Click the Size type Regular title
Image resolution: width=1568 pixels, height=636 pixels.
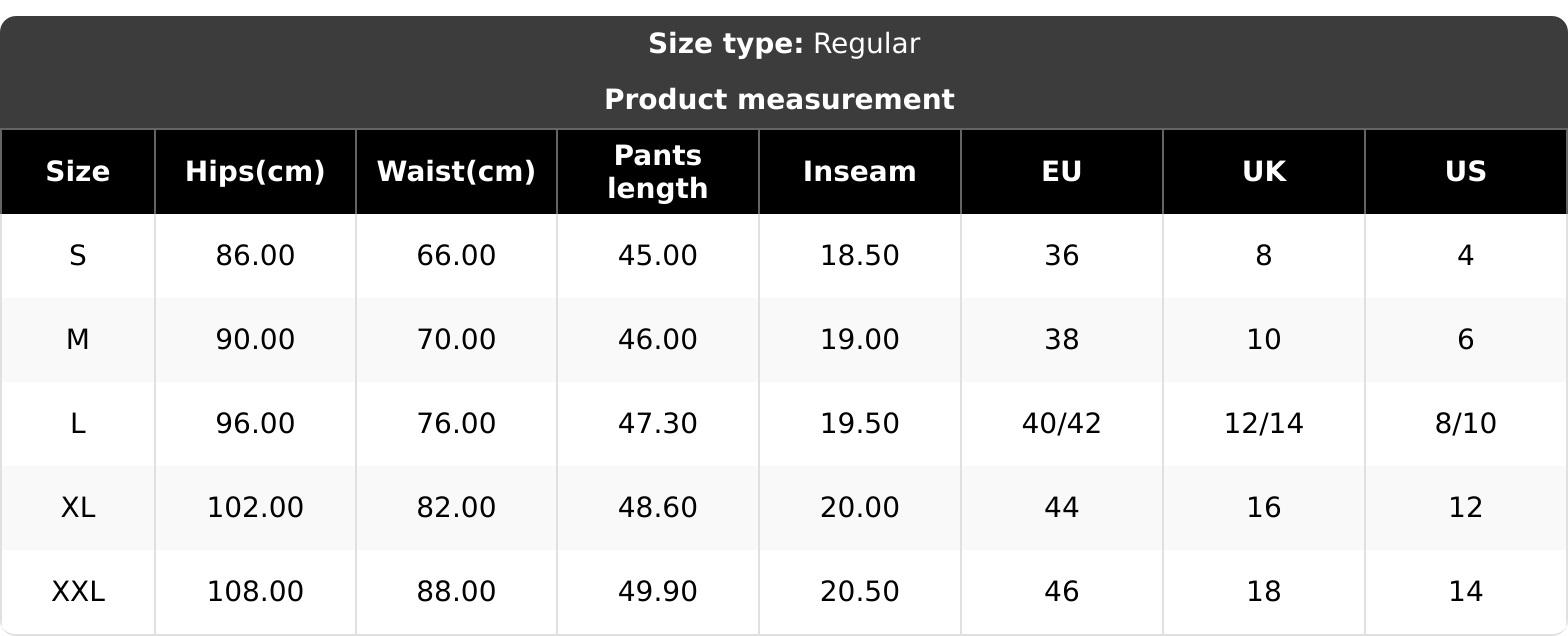(784, 44)
